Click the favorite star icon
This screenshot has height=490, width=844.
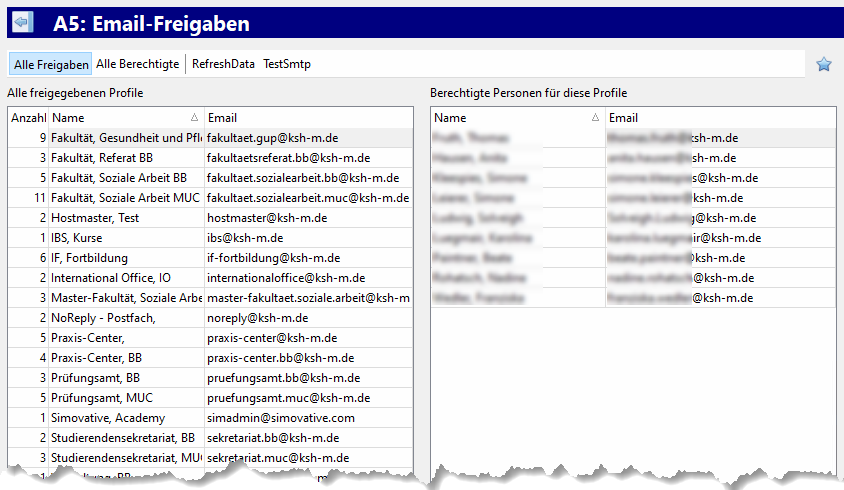(823, 64)
